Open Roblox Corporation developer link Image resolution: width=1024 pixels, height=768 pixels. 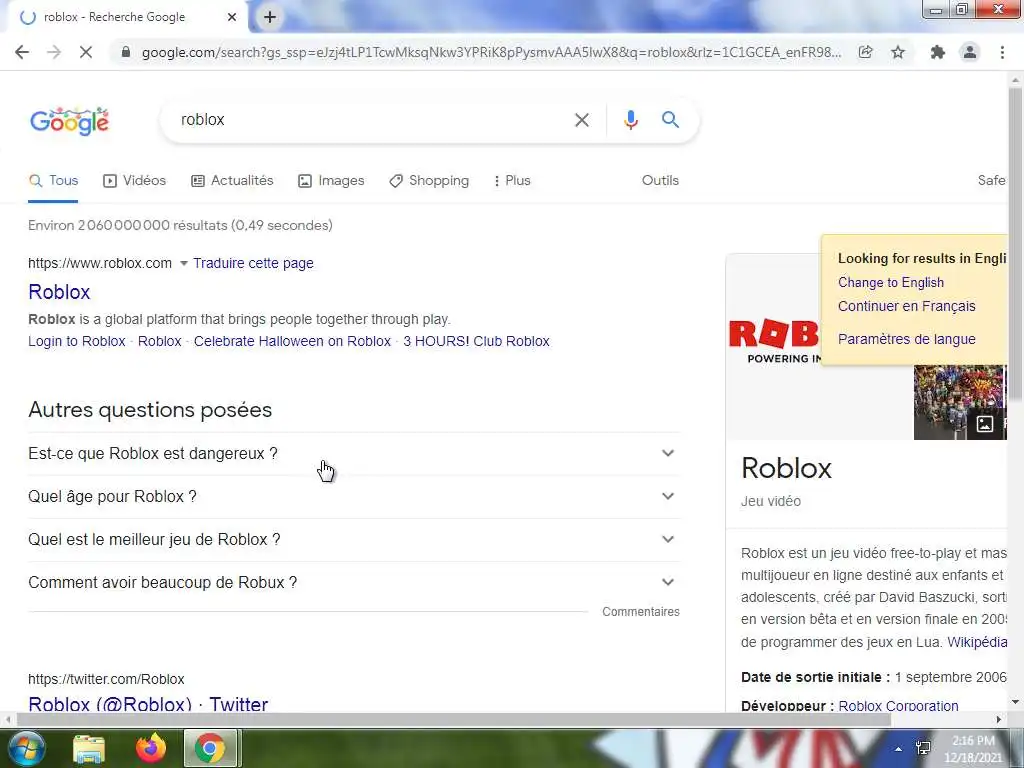tap(898, 705)
